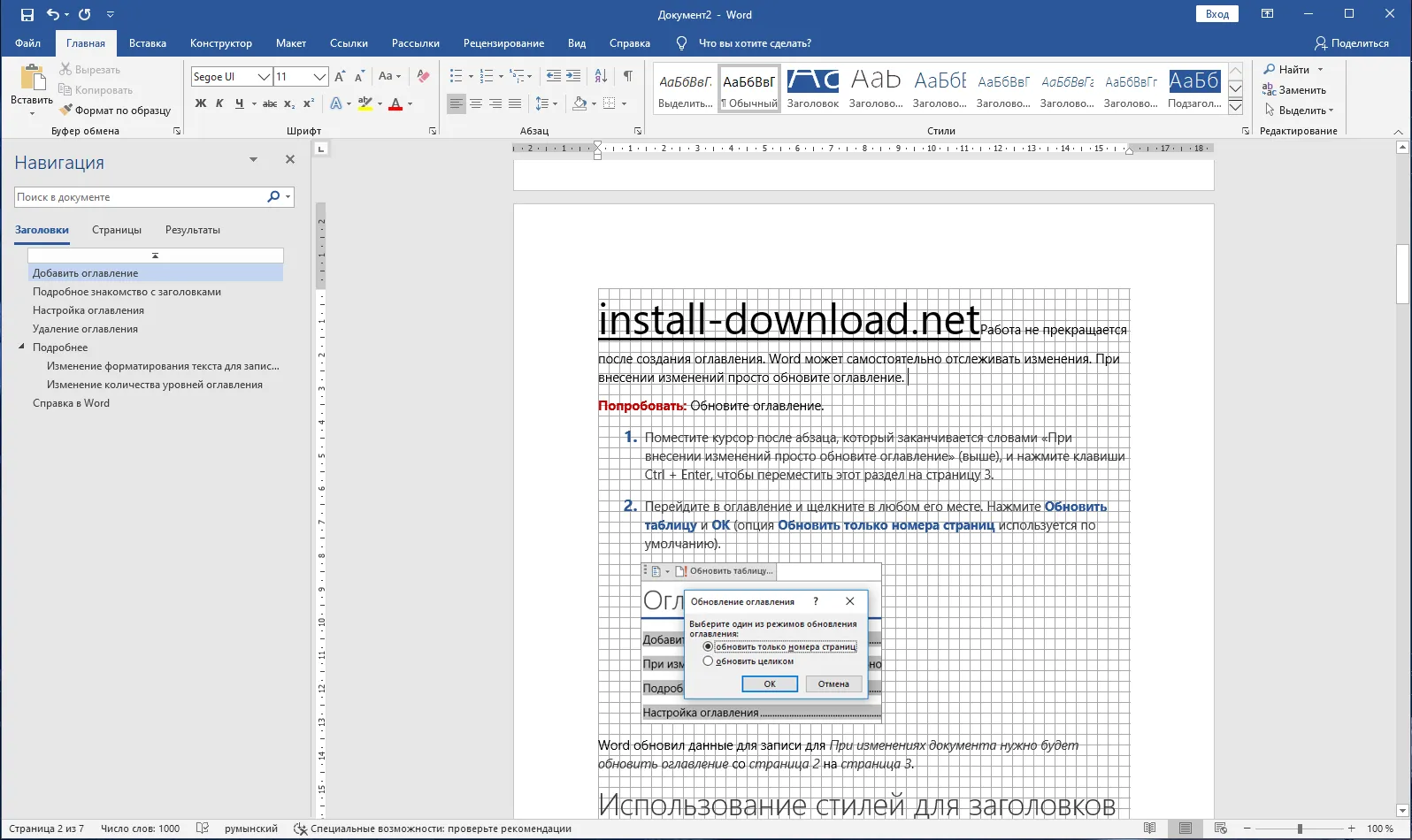Toggle superscript (x²) formatting
Screen dimensions: 1412x840
point(309,103)
